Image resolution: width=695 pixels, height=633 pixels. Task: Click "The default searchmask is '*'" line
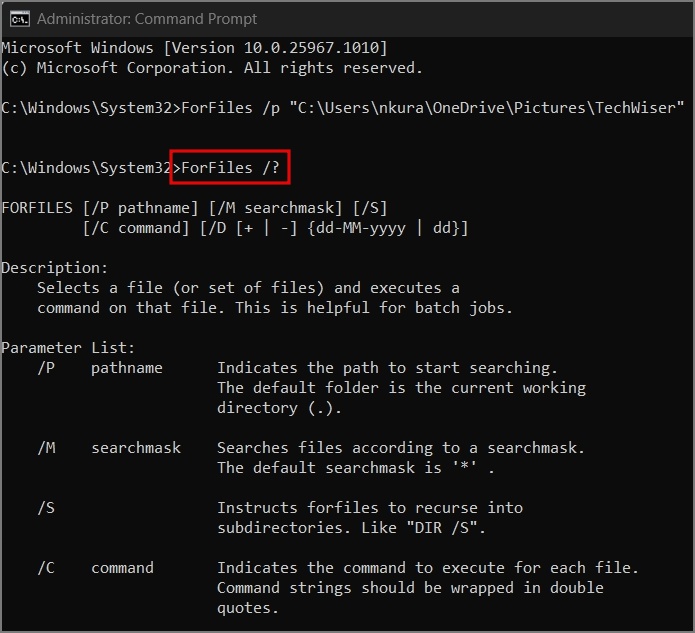(x=356, y=468)
